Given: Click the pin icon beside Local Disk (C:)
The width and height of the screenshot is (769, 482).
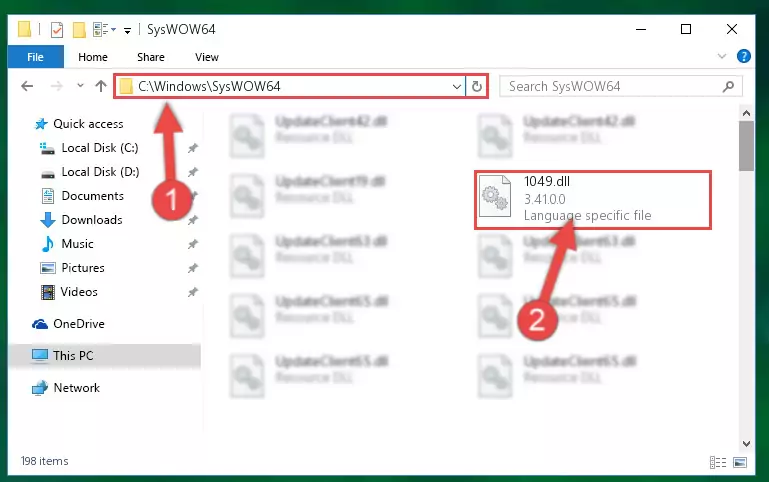Looking at the screenshot, I should tap(193, 148).
